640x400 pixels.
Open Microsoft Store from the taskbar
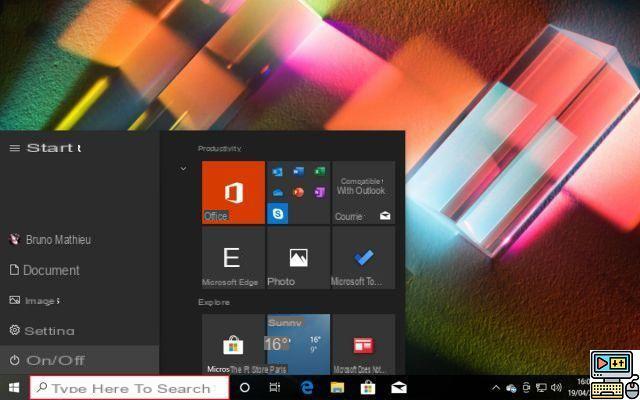pos(368,388)
